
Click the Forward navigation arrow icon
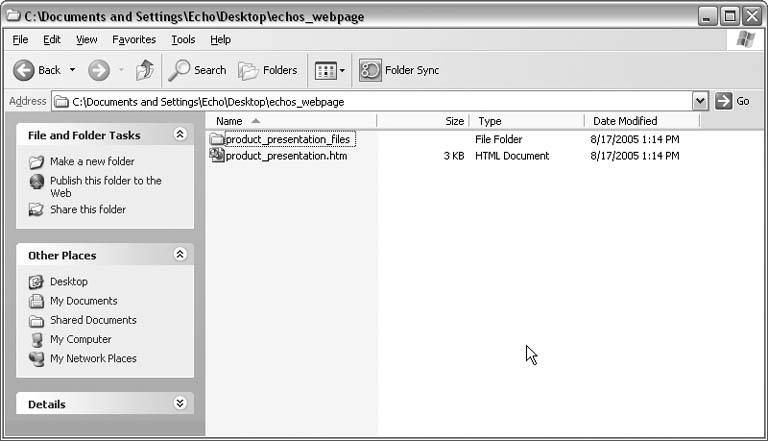(98, 70)
